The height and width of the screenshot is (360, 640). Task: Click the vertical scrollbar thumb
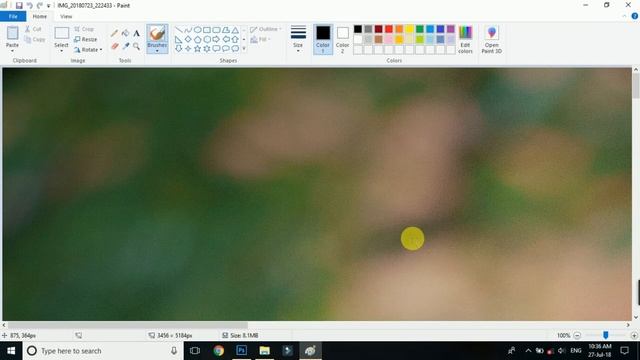[x=636, y=86]
